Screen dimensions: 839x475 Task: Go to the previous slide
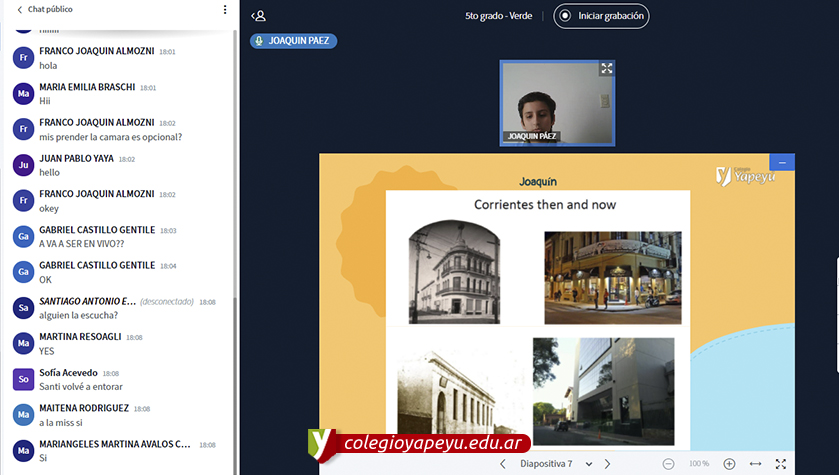coord(503,464)
